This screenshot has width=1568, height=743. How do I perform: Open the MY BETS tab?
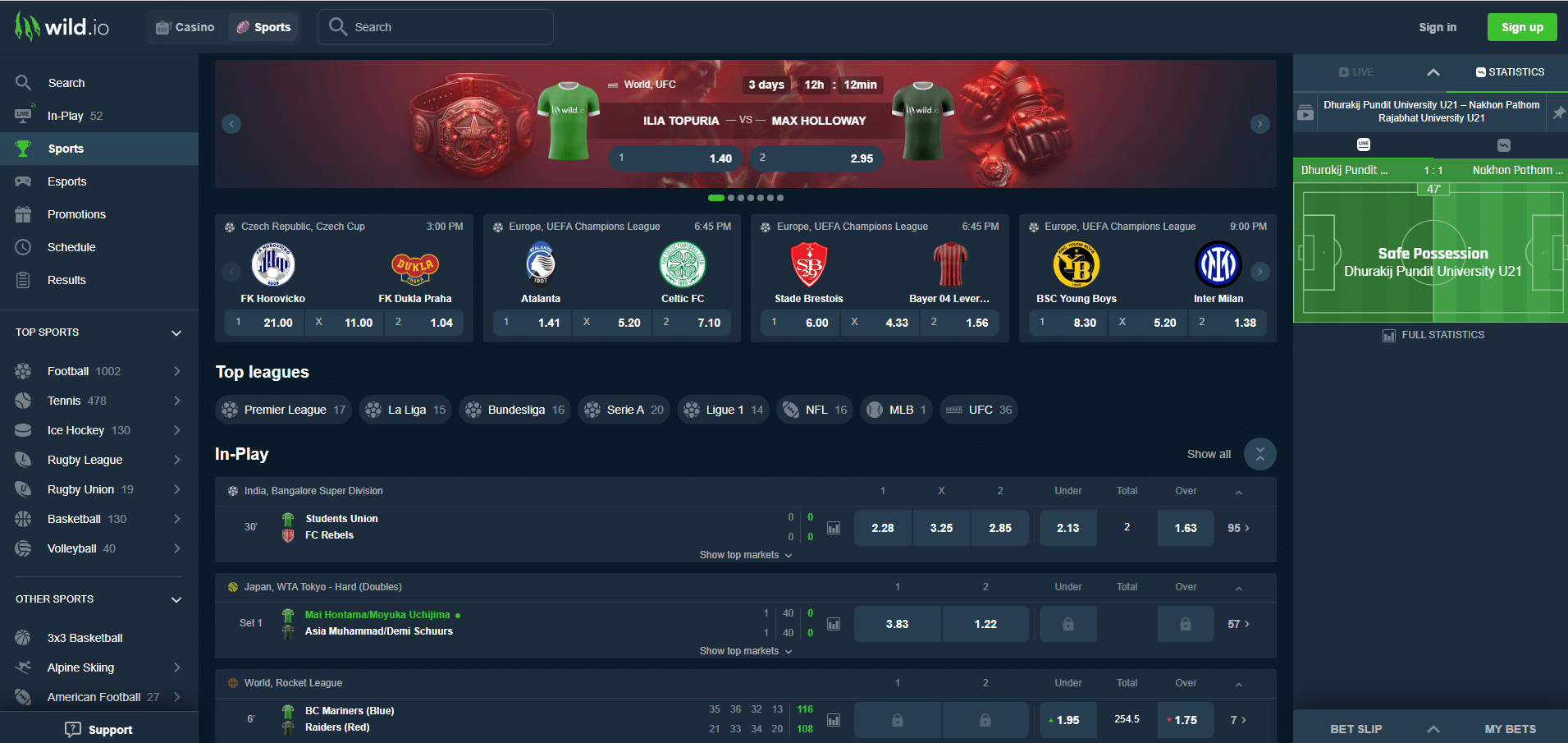point(1511,729)
